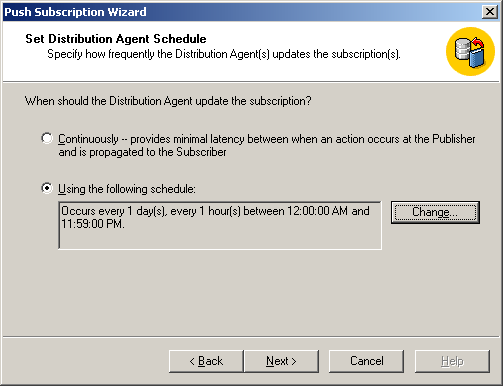This screenshot has height=386, width=503.
Task: Click the replication wizard database icon
Action: 470,51
